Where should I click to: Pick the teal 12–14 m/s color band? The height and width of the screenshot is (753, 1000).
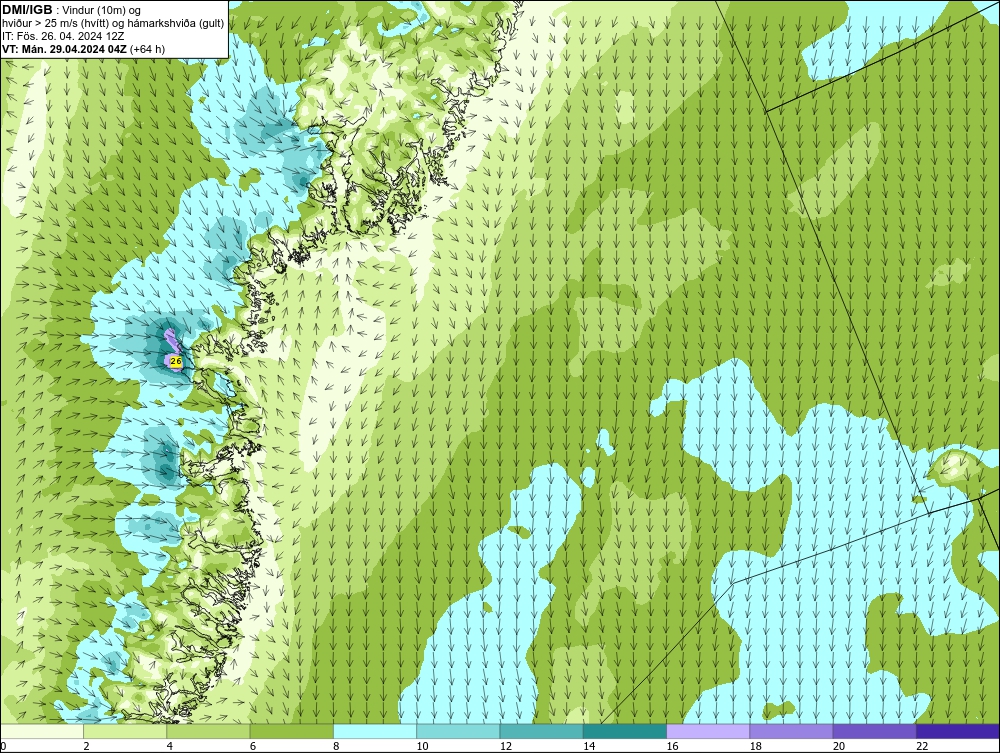point(541,731)
